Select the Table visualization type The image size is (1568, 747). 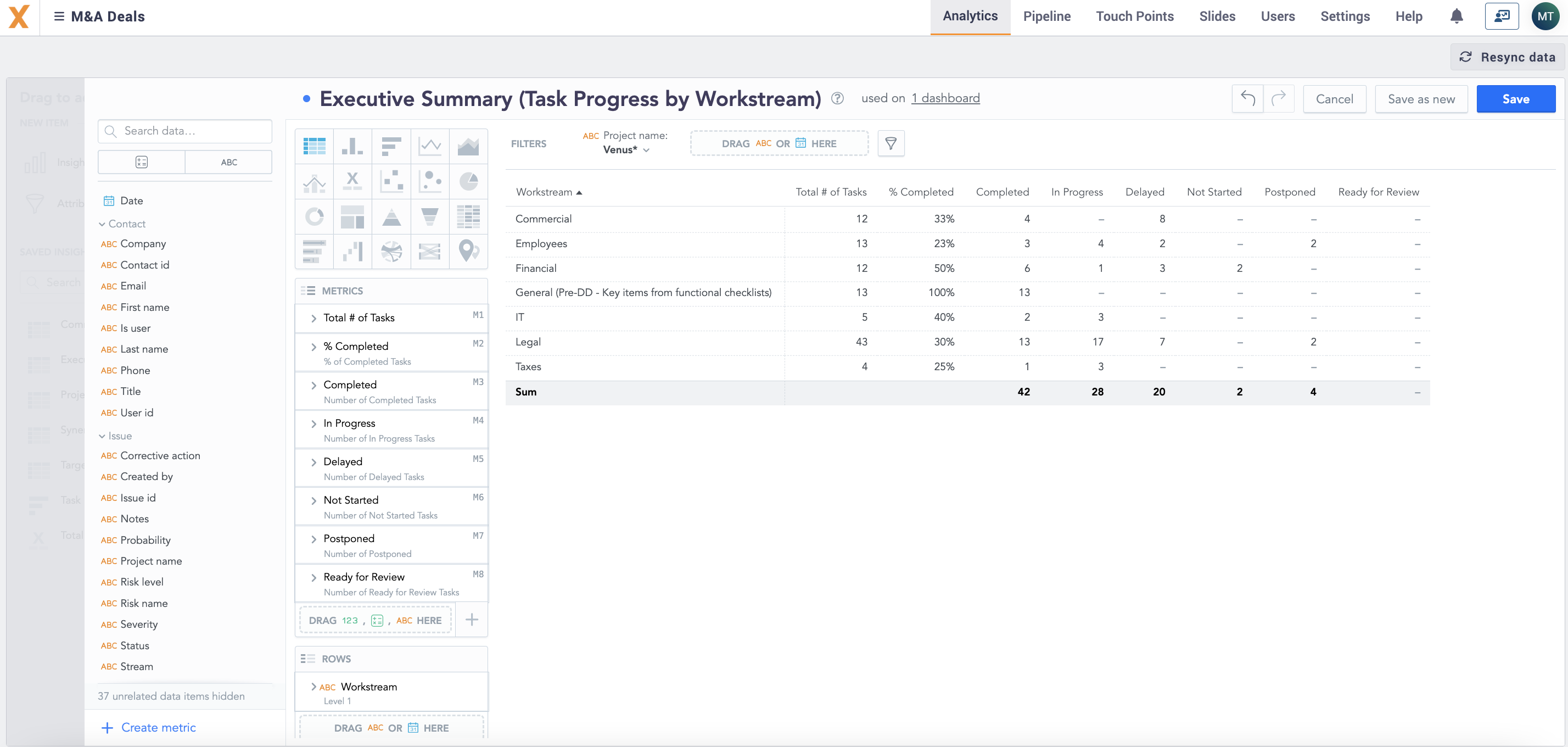click(x=314, y=146)
